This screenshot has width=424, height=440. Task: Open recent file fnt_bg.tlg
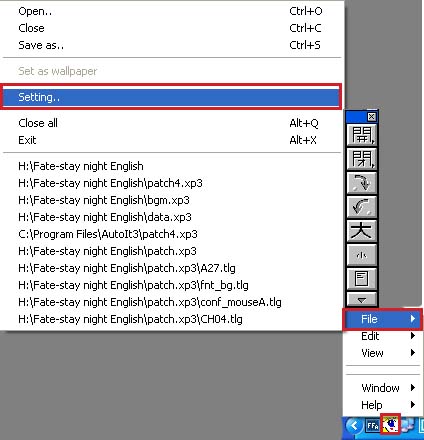(x=172, y=285)
